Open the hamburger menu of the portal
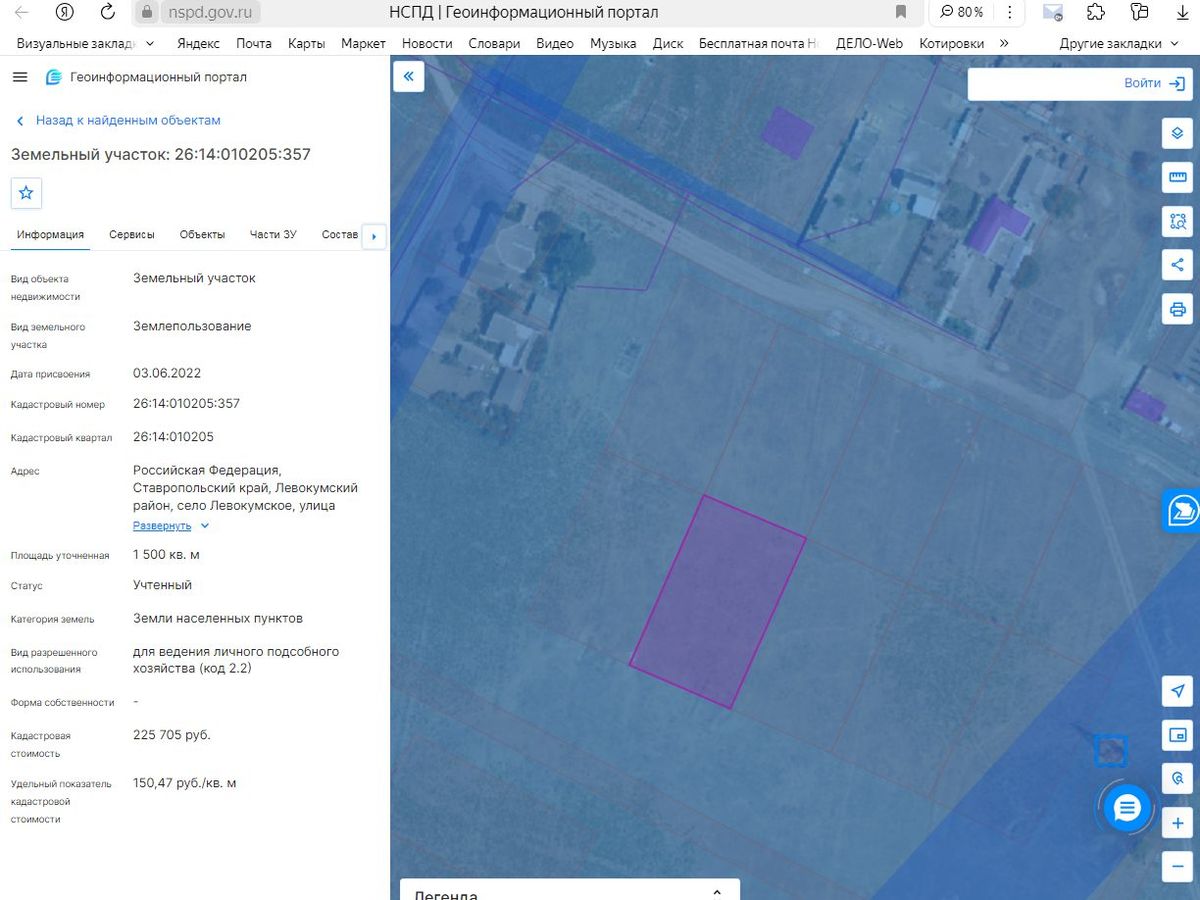Image resolution: width=1200 pixels, height=900 pixels. pyautogui.click(x=20, y=77)
